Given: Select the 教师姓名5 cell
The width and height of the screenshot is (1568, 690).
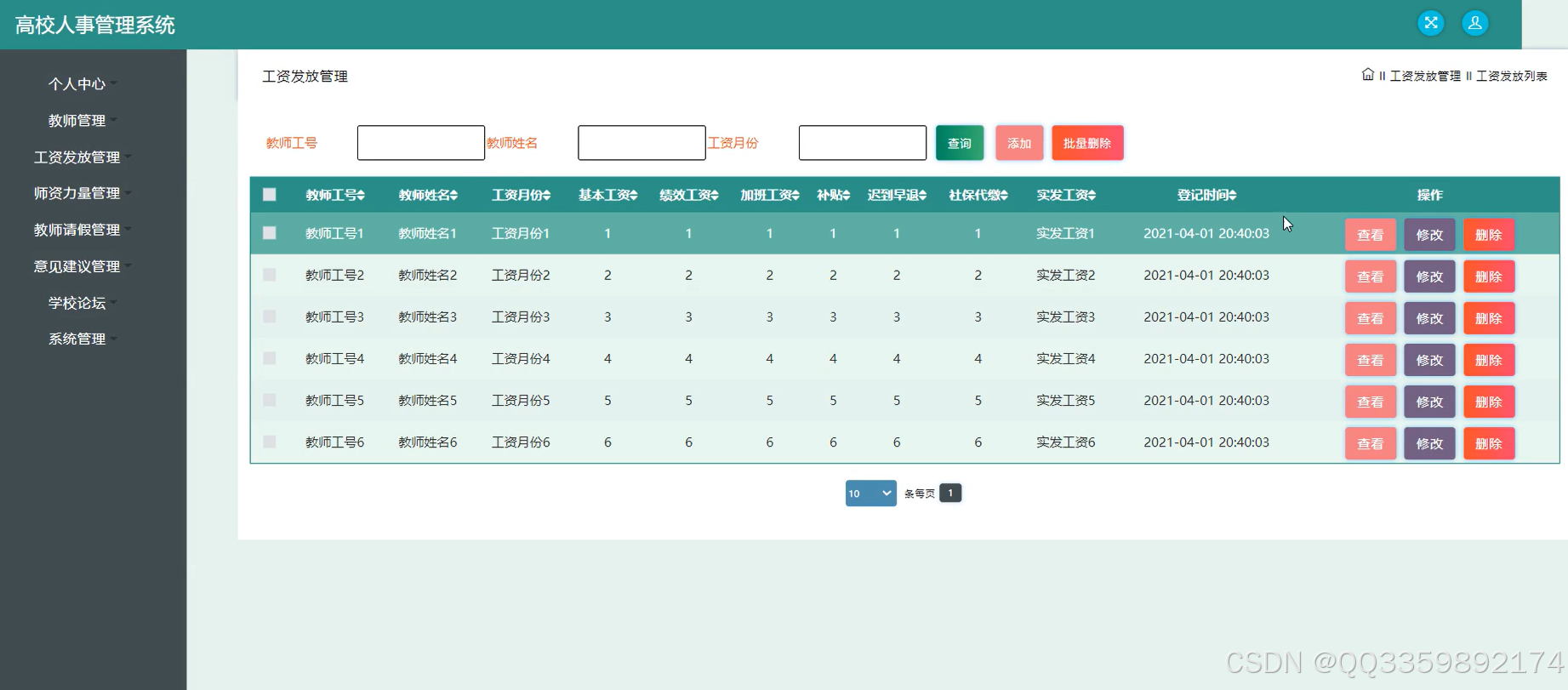Looking at the screenshot, I should click(428, 400).
